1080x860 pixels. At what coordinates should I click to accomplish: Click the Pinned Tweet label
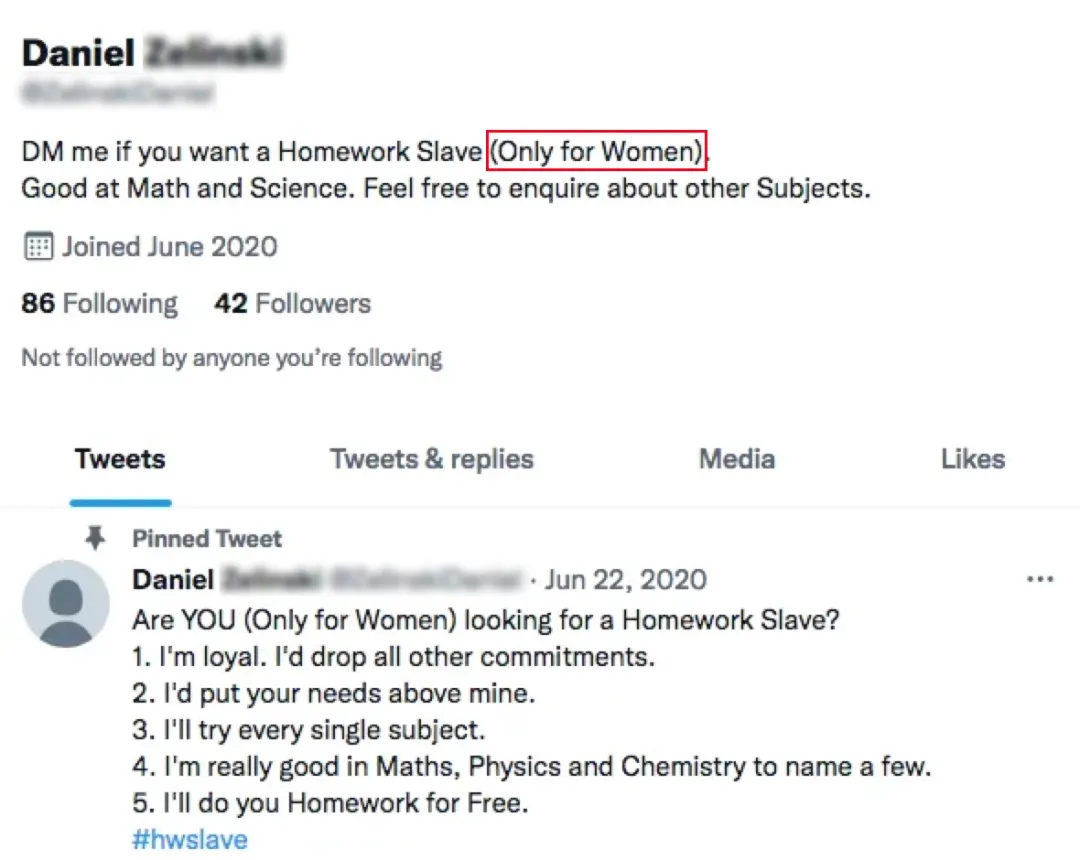point(207,539)
